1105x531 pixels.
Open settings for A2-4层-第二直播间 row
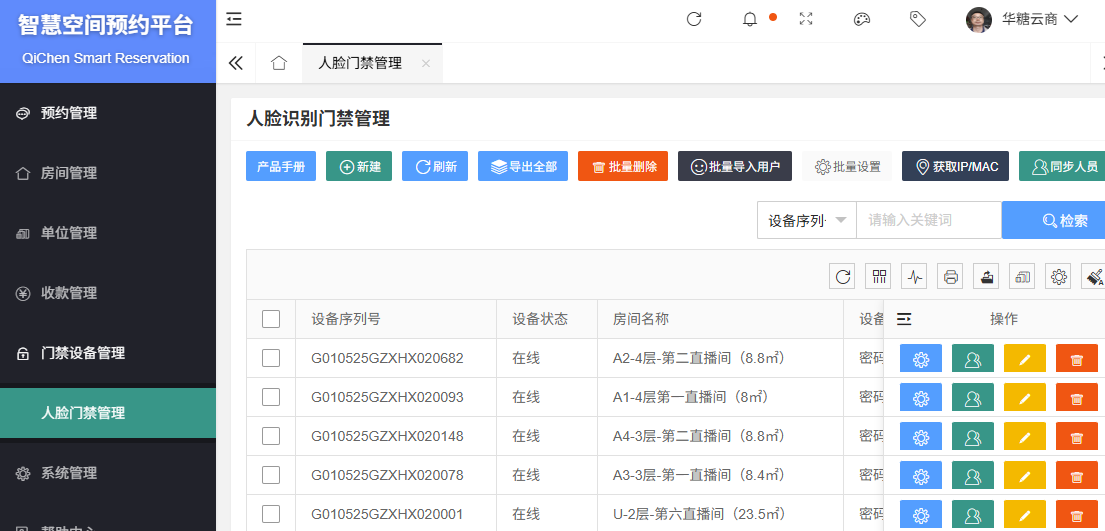(921, 359)
